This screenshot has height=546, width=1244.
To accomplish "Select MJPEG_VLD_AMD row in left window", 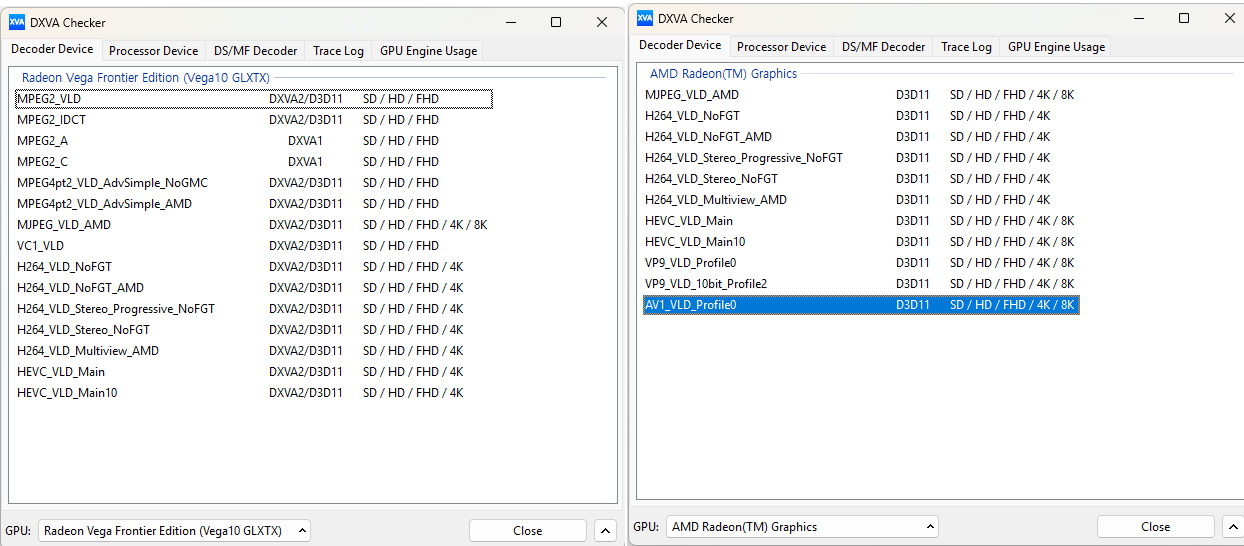I will coord(254,225).
